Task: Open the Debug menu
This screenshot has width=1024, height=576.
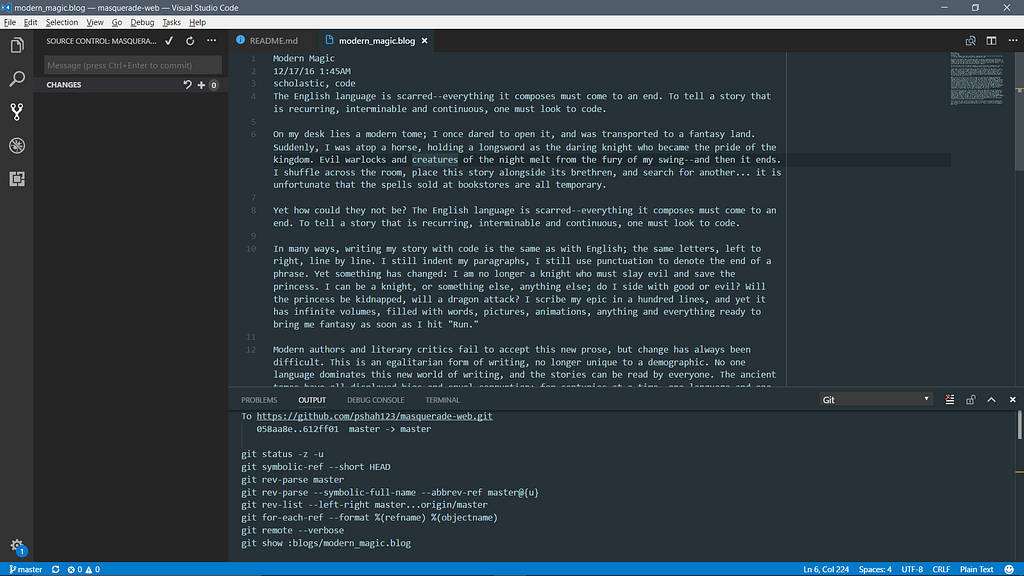Action: click(142, 22)
